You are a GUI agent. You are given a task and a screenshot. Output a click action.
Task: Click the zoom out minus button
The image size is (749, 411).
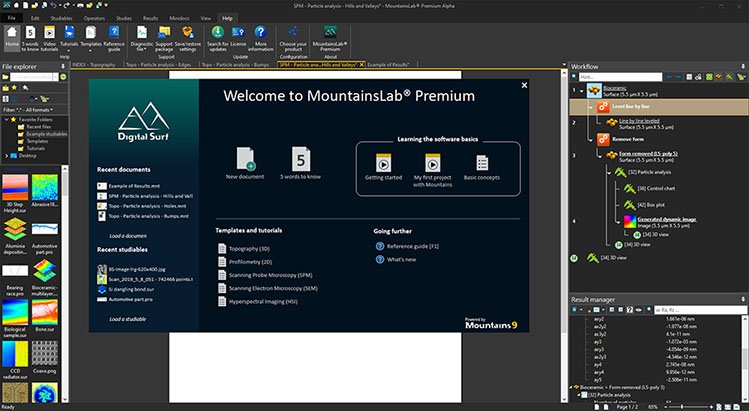pos(668,407)
